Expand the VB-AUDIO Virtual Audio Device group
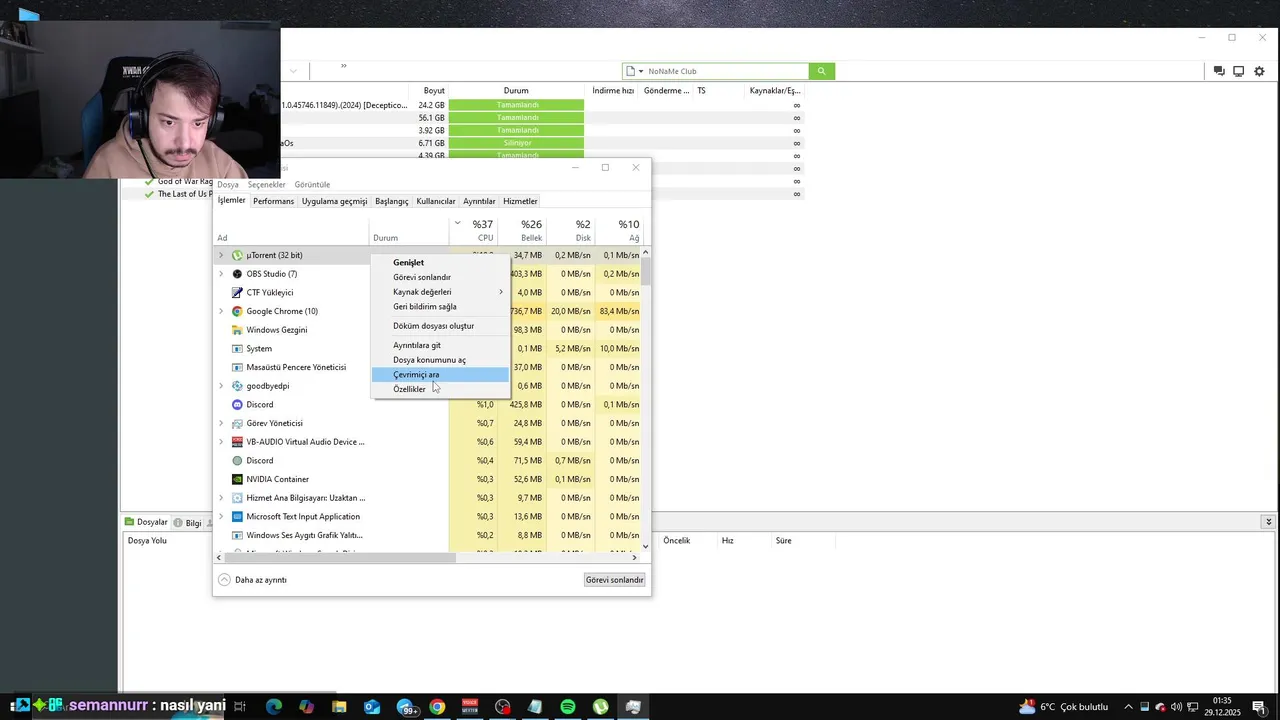1280x720 pixels. tap(221, 442)
